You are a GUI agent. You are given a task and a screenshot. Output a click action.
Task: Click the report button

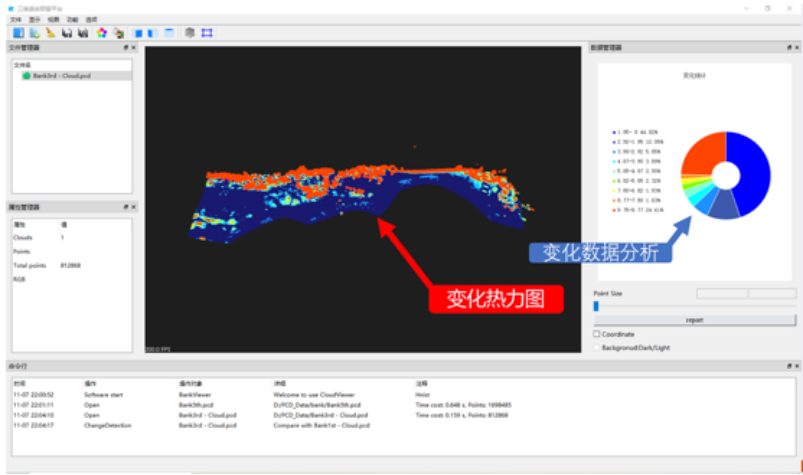pyautogui.click(x=695, y=320)
